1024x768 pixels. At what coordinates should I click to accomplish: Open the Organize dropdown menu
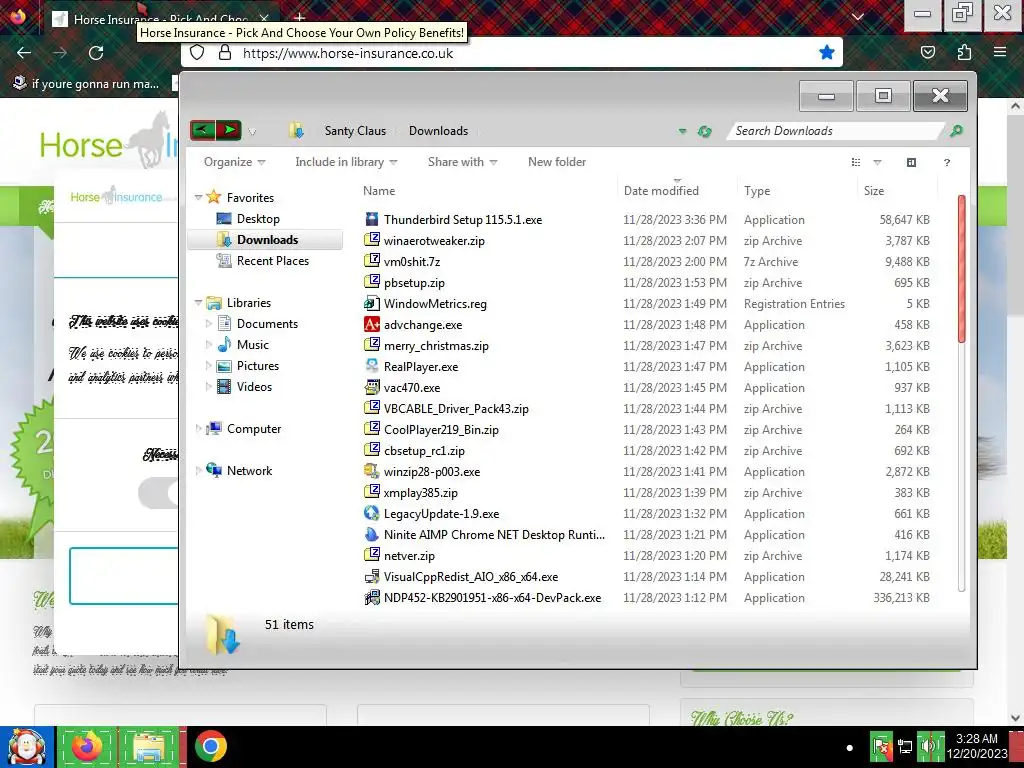(x=234, y=162)
